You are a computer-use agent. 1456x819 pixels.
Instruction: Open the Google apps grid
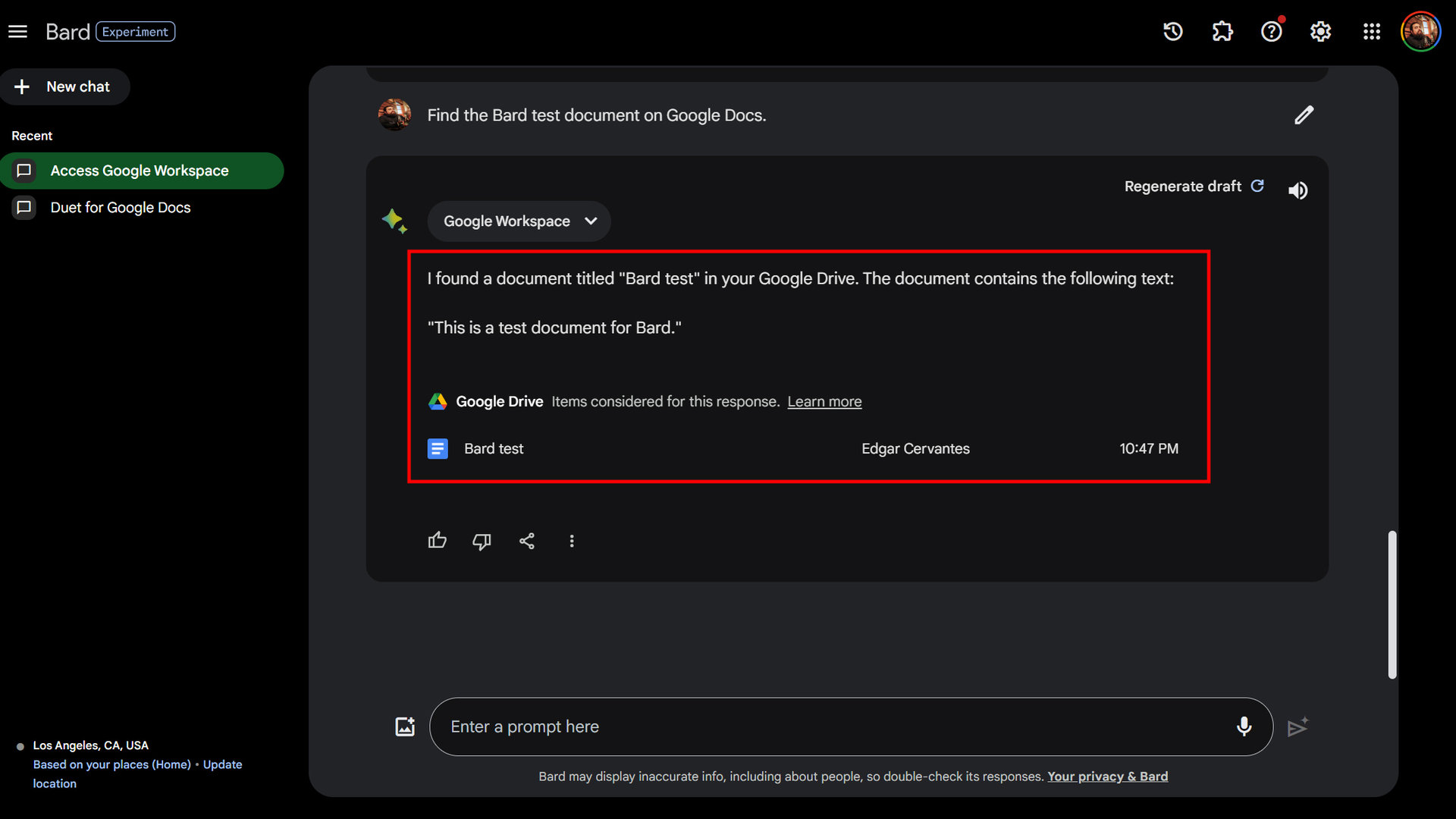[1371, 32]
